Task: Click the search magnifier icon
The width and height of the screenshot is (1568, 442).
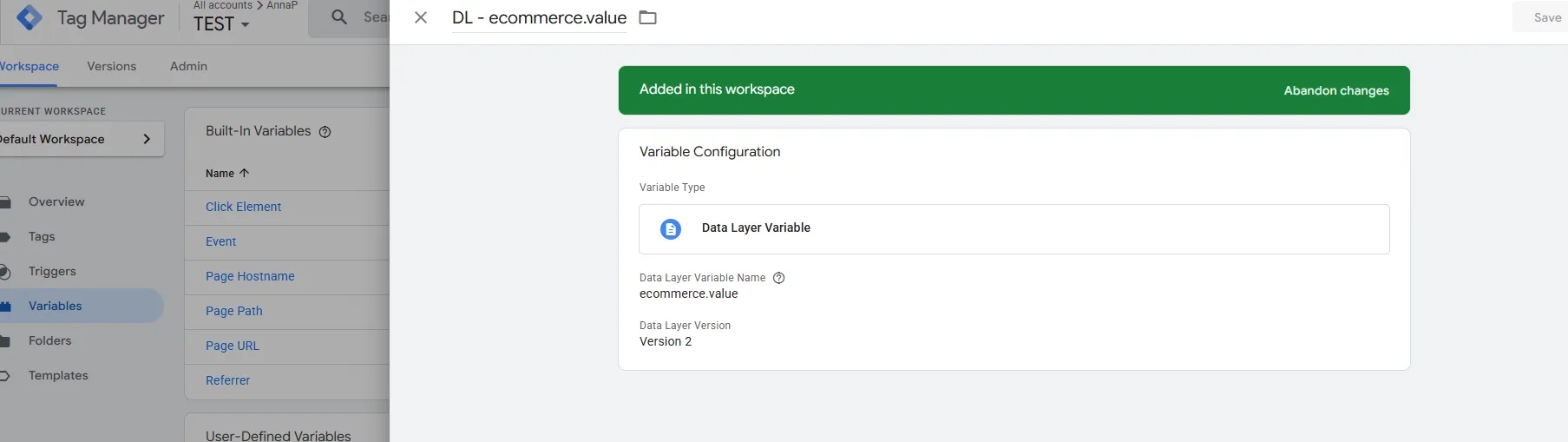Action: click(x=339, y=17)
